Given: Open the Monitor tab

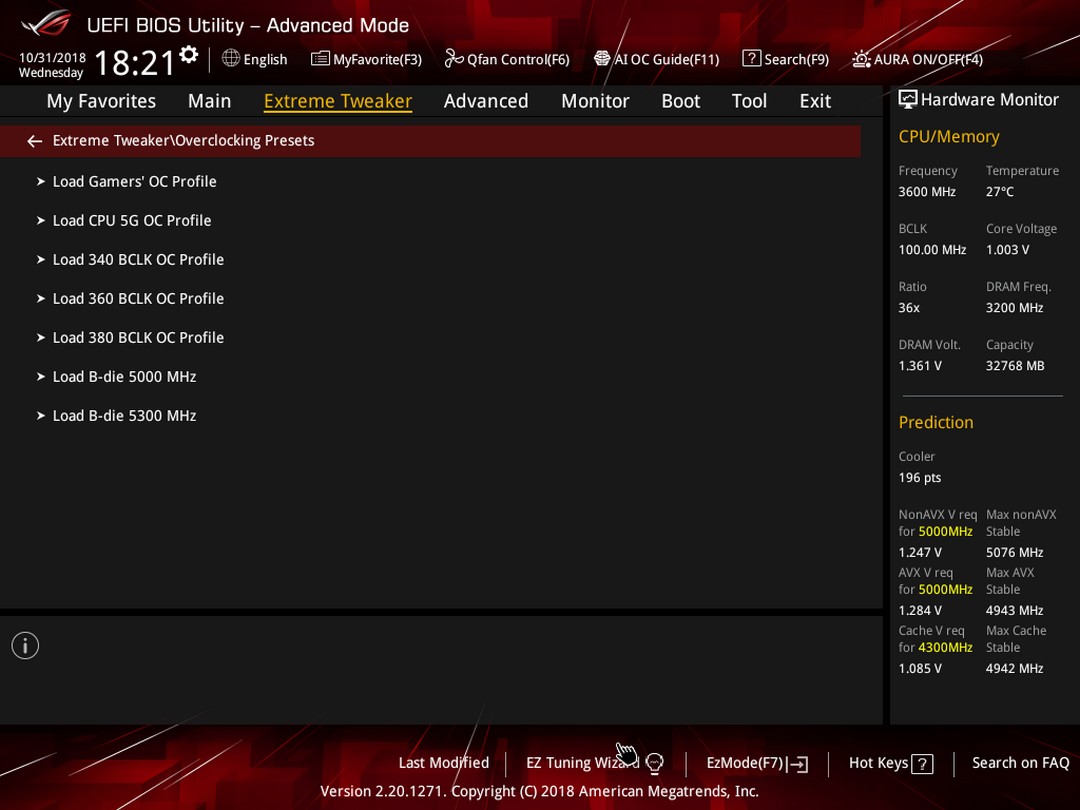Looking at the screenshot, I should pyautogui.click(x=595, y=101).
